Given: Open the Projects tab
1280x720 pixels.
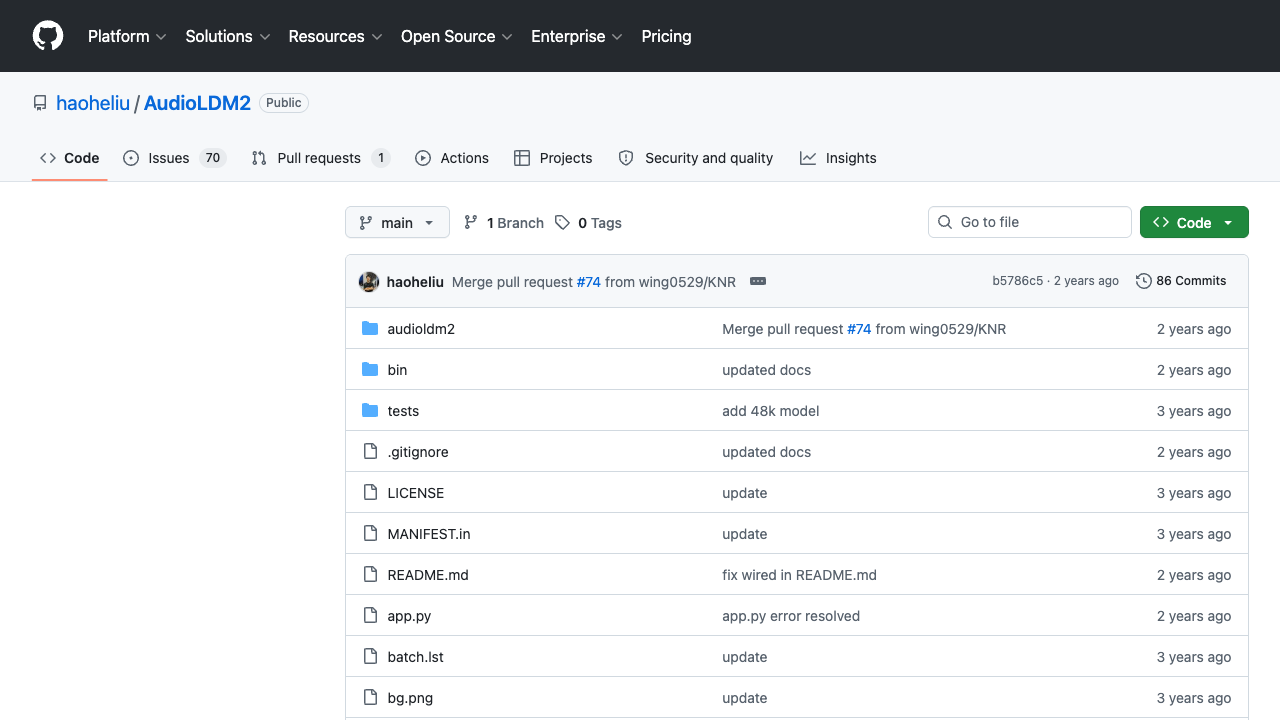Looking at the screenshot, I should pos(553,158).
